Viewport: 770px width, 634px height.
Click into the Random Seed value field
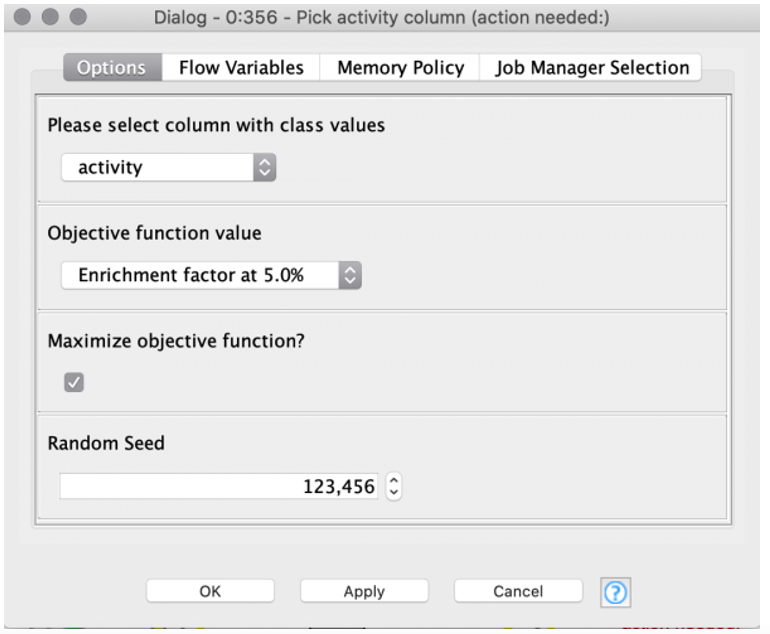pyautogui.click(x=218, y=487)
